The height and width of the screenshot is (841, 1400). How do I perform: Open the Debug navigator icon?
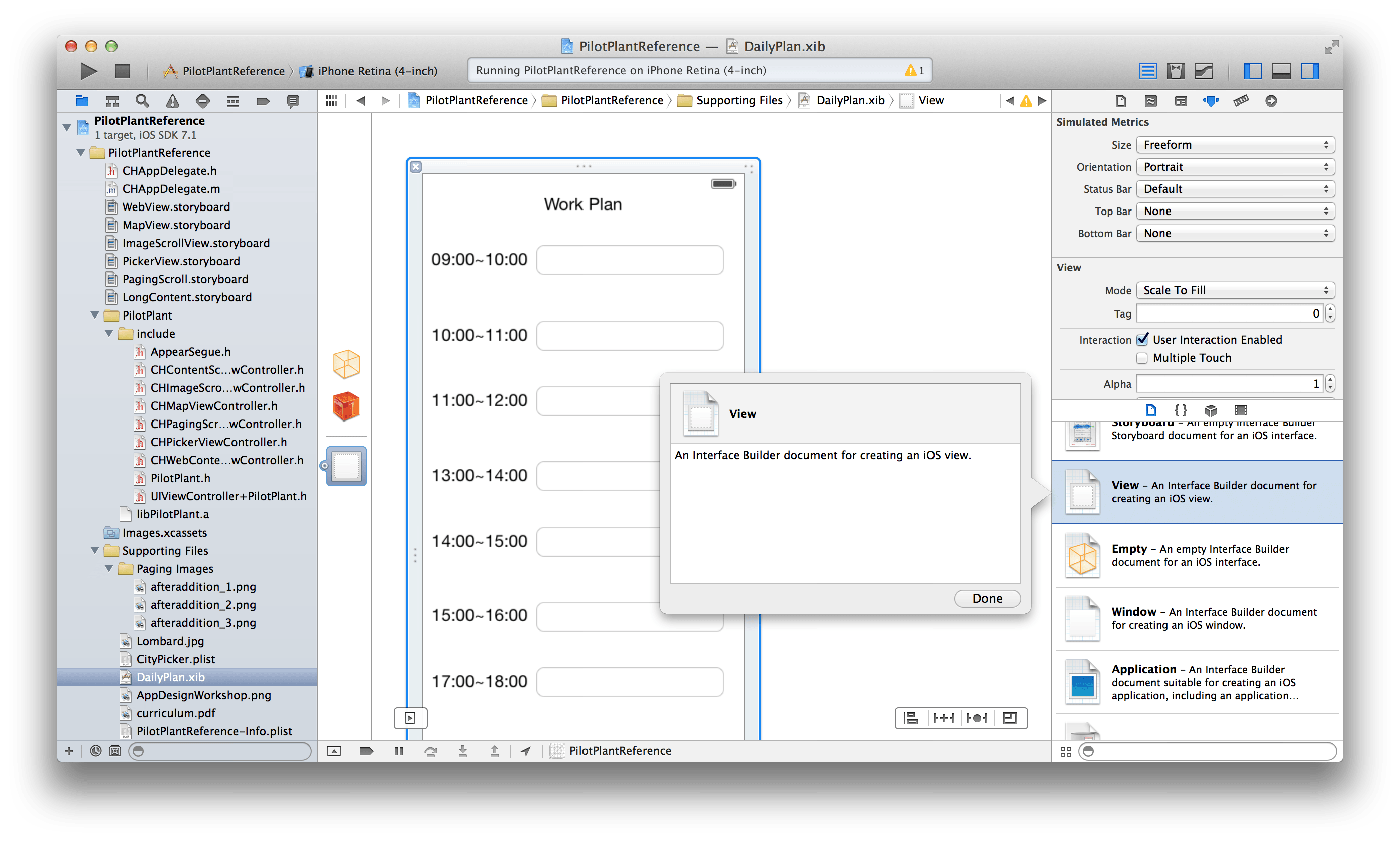[x=233, y=101]
